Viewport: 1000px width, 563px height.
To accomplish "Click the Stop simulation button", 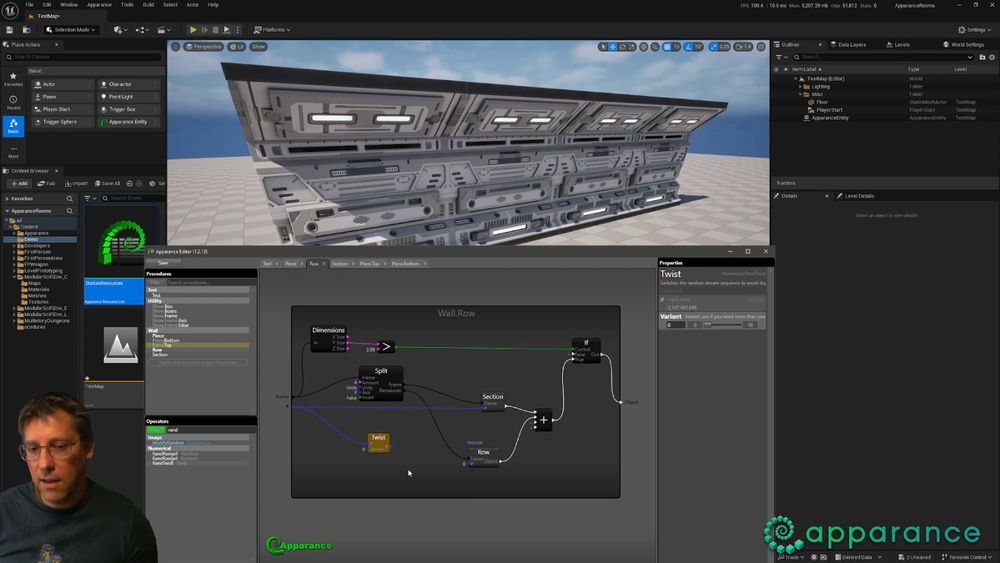I will point(216,29).
